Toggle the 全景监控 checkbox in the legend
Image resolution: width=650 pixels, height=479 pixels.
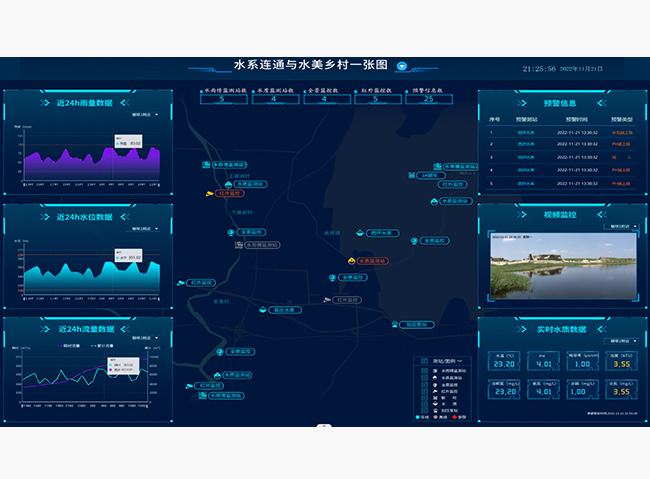click(x=425, y=384)
